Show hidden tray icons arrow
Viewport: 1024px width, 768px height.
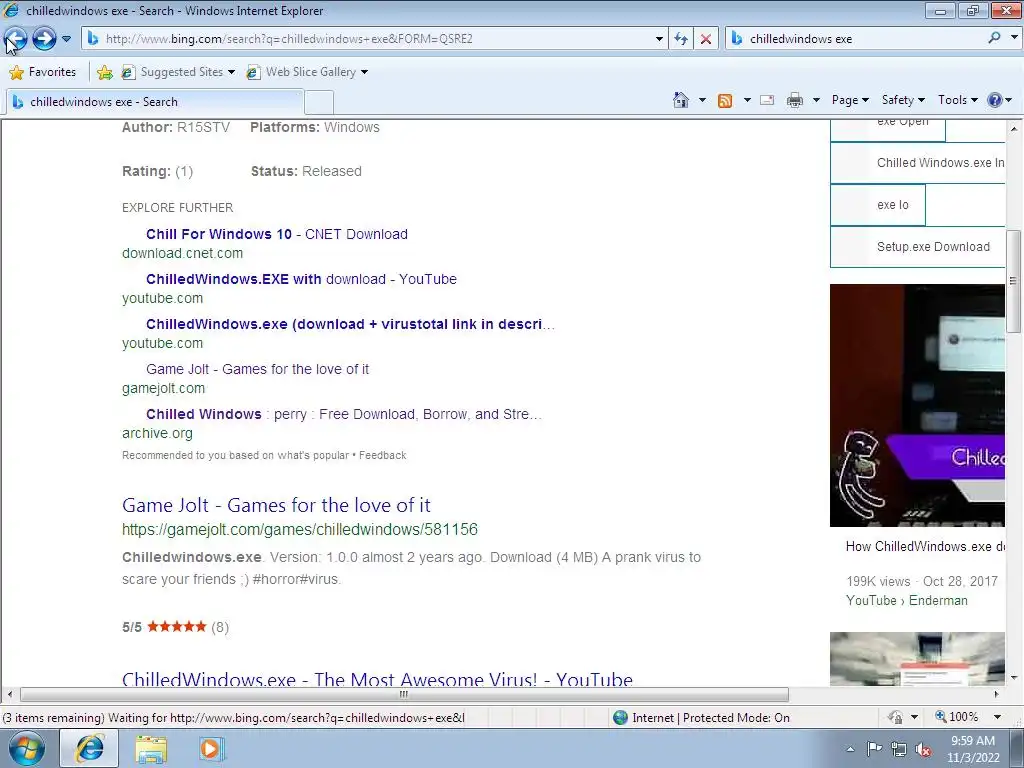[850, 749]
